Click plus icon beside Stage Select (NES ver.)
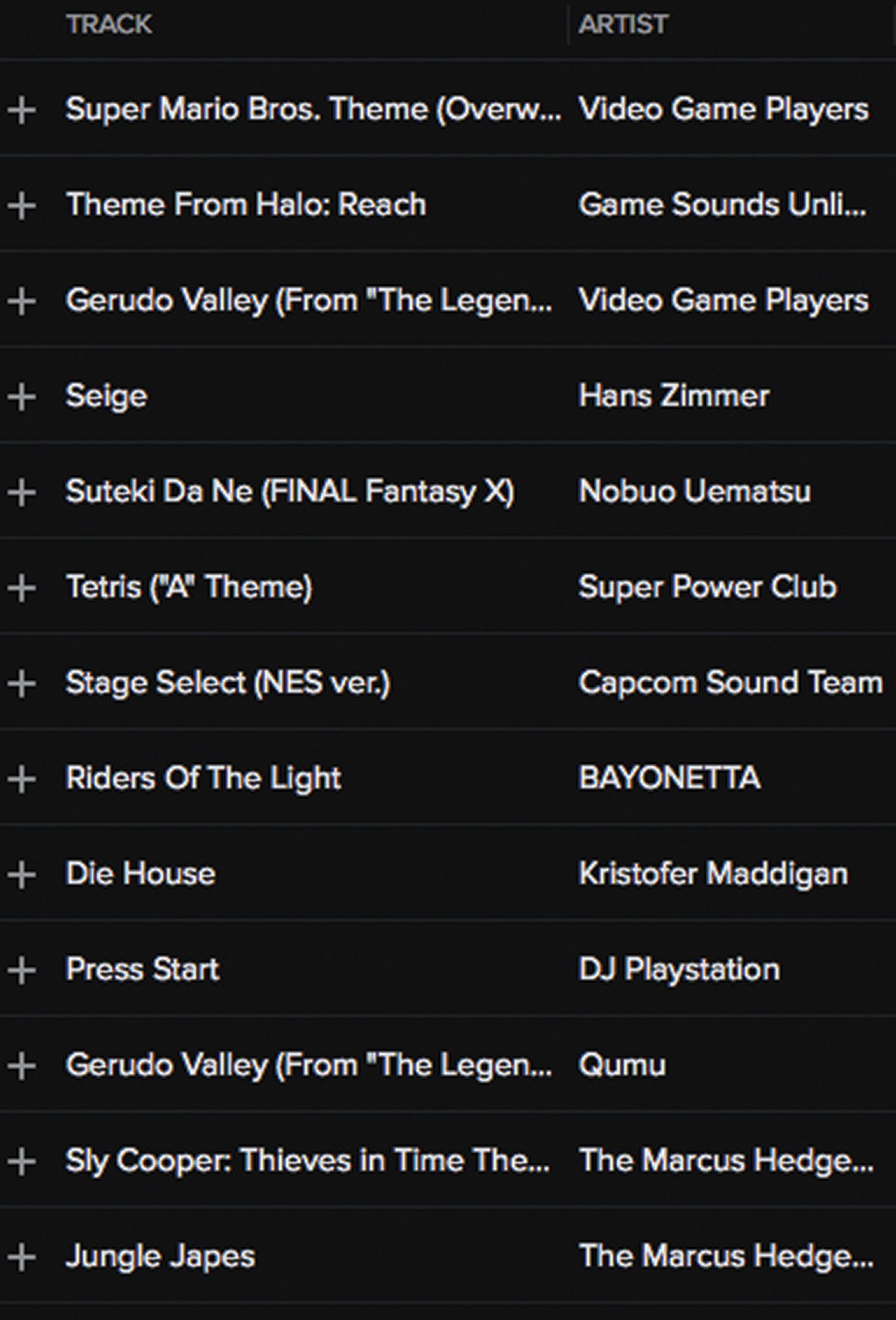 click(22, 682)
